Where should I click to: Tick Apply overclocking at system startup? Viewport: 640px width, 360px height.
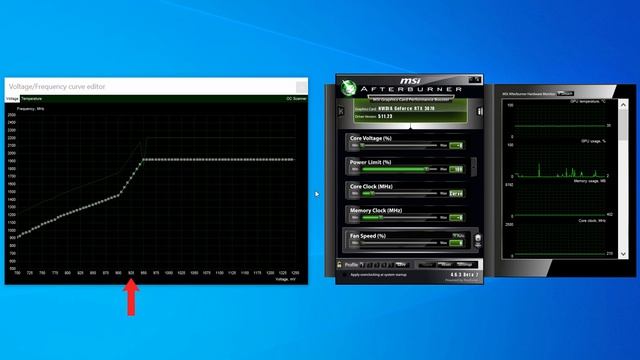point(345,275)
